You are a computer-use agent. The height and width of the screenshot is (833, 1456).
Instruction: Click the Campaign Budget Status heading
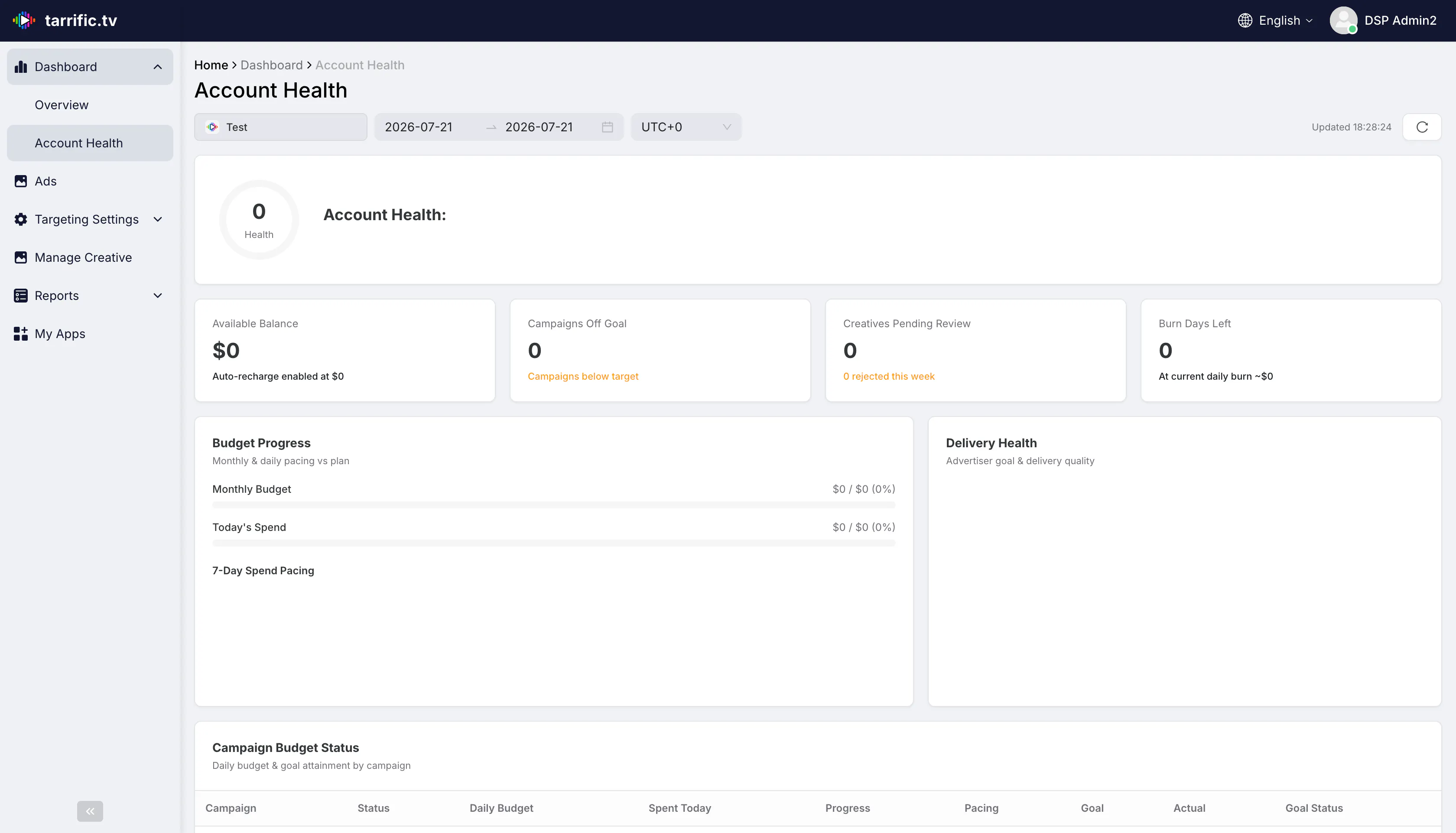tap(286, 748)
